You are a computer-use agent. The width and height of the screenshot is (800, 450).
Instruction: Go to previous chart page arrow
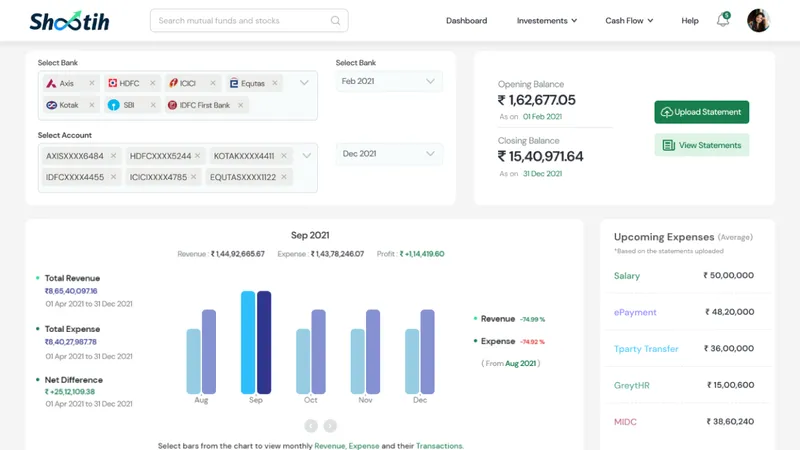pyautogui.click(x=311, y=426)
